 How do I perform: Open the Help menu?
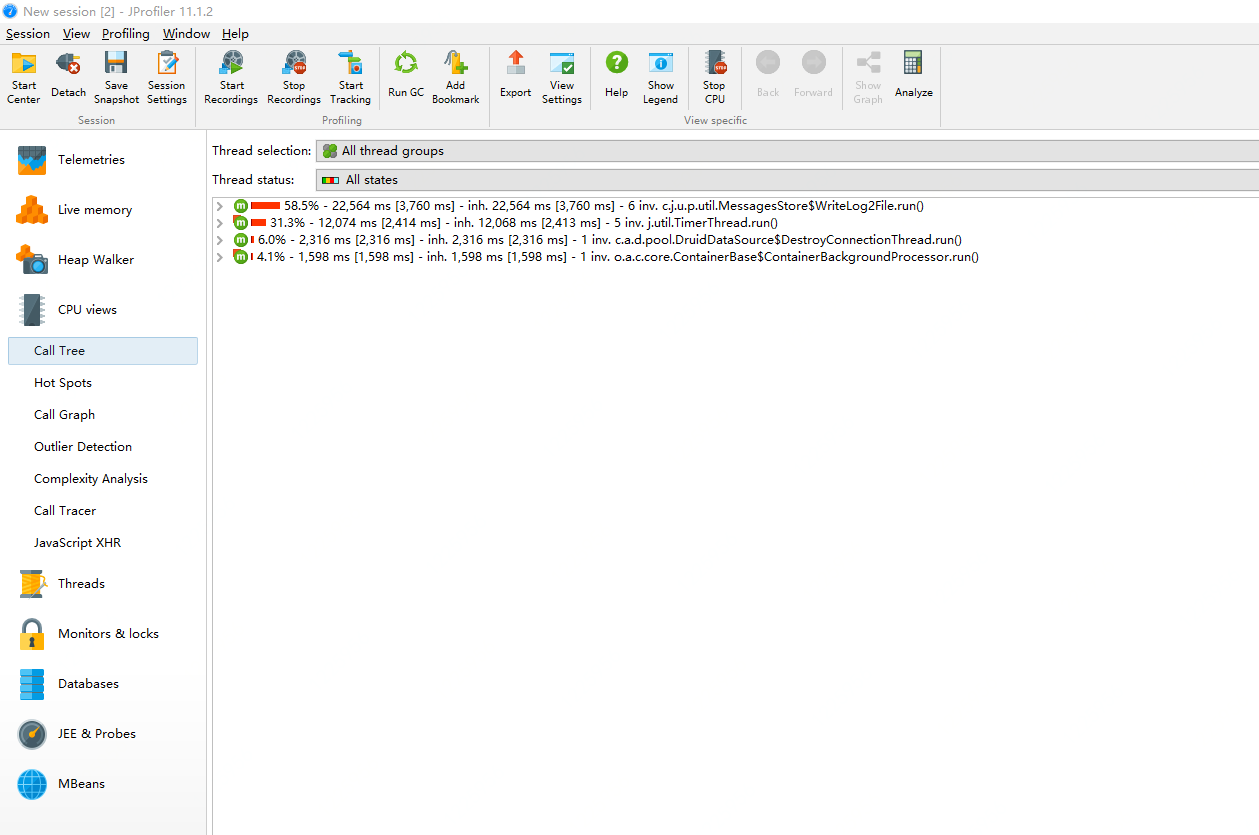tap(235, 33)
